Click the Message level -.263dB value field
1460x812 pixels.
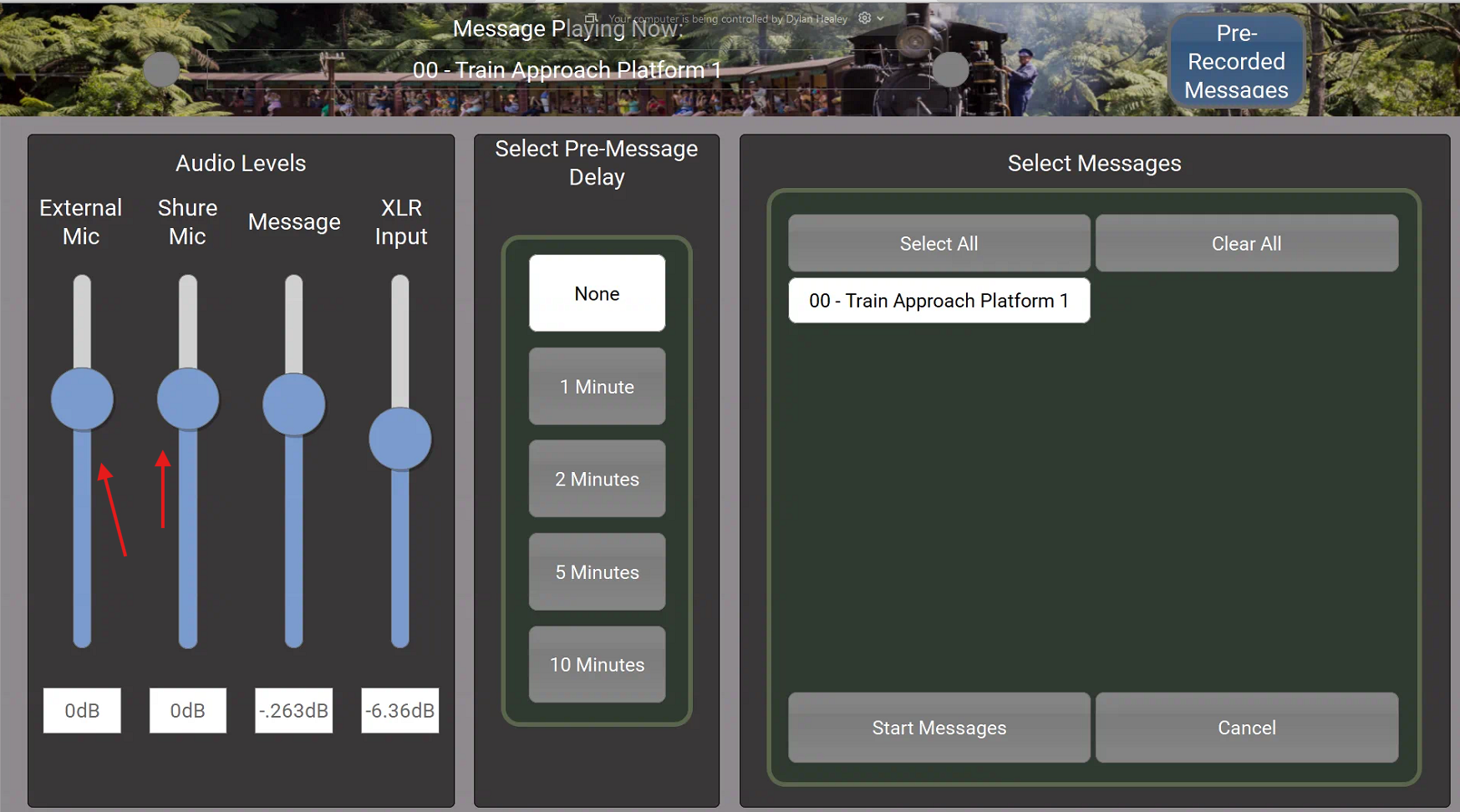click(293, 710)
